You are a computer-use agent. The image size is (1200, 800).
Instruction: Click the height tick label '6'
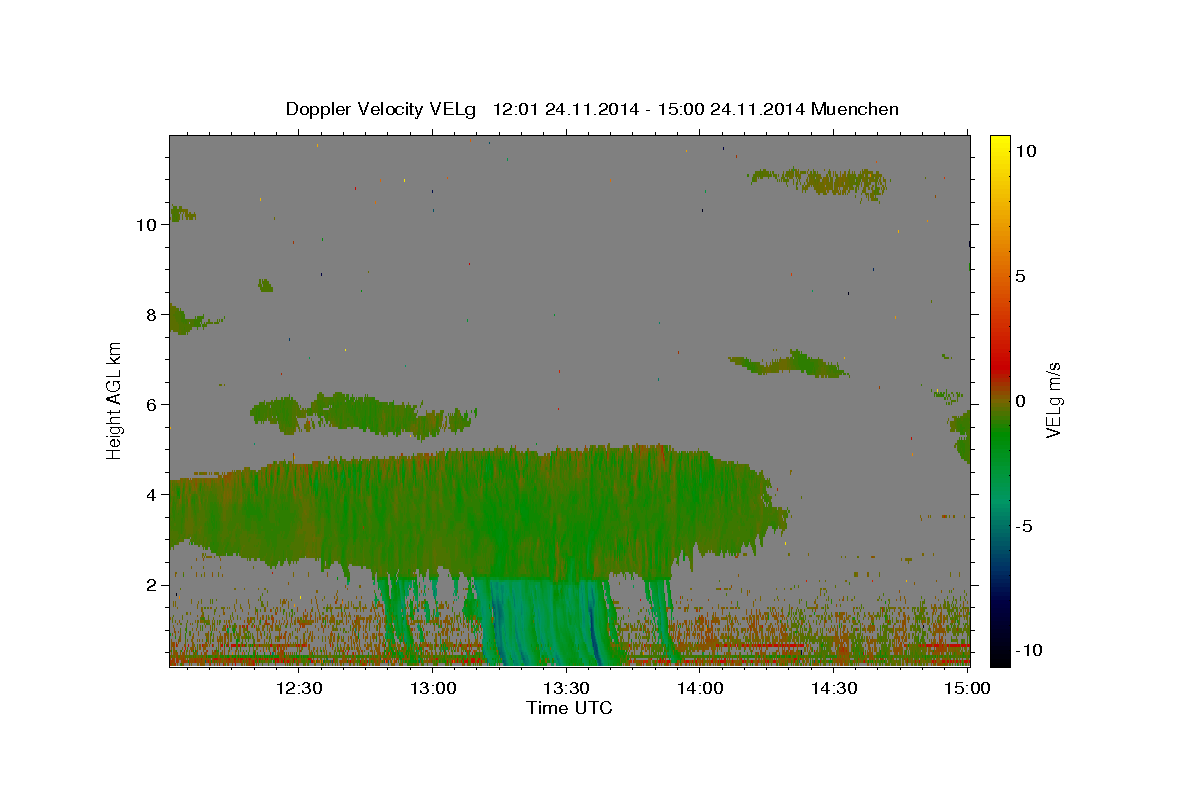[152, 405]
